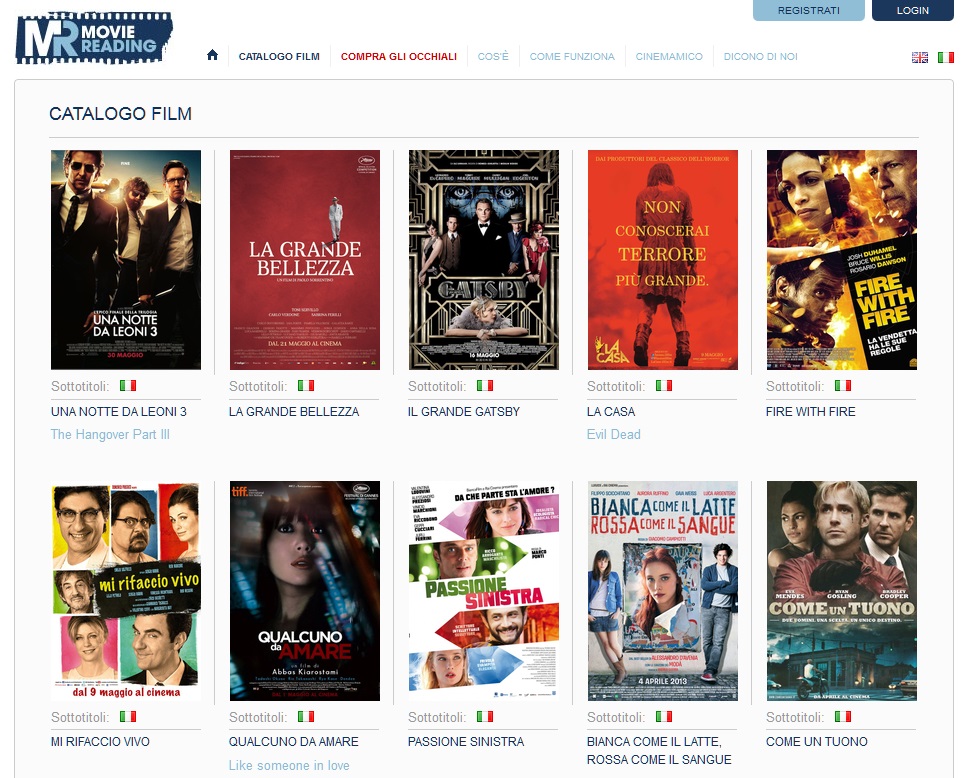966x778 pixels.
Task: Open Compra Gli Occhiali menu item
Action: [x=399, y=57]
